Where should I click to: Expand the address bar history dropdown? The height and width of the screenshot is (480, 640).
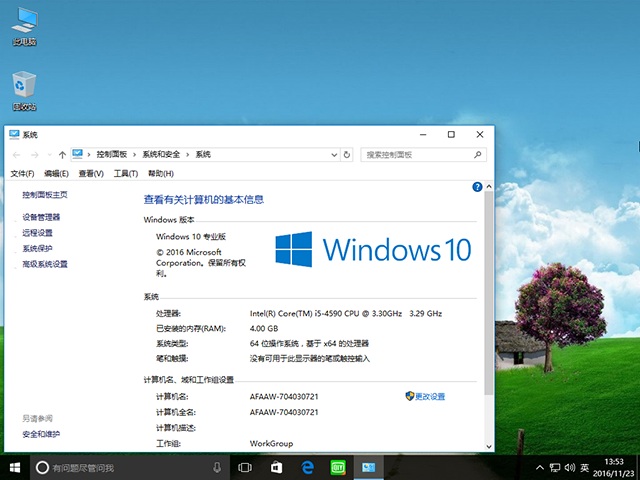click(x=333, y=155)
